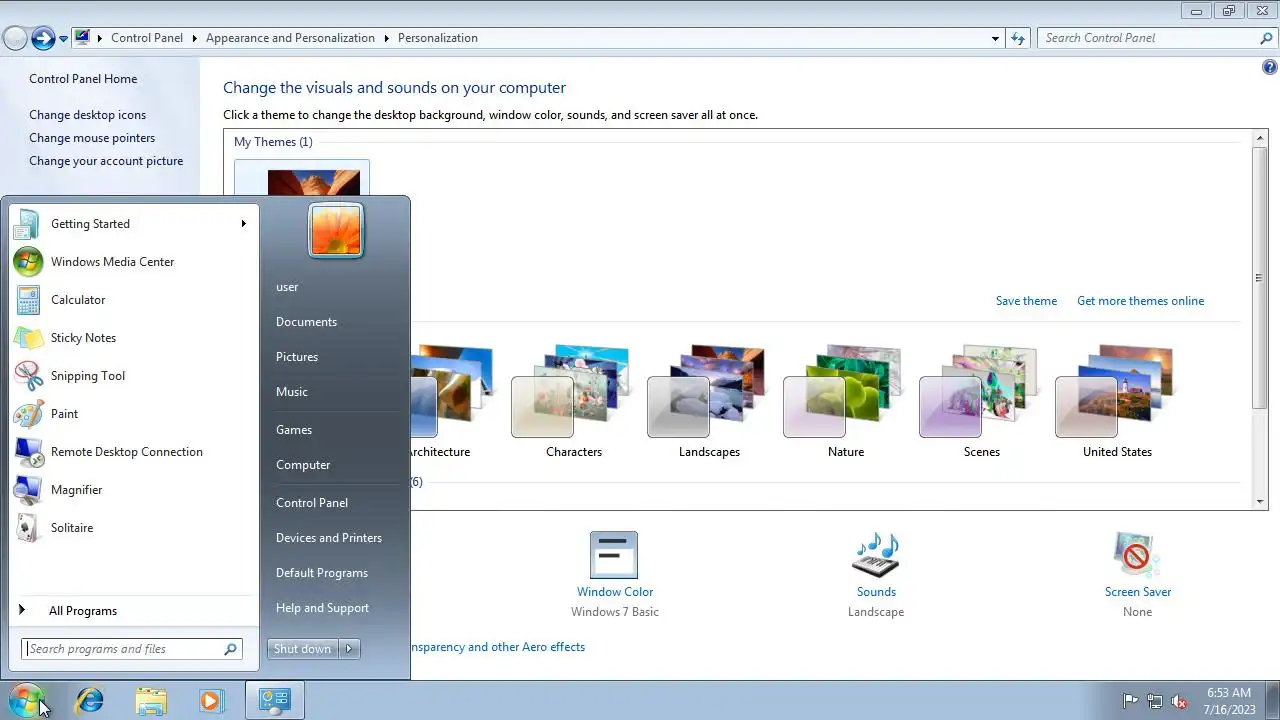Go to Control Panel Home
The image size is (1280, 720).
83,79
